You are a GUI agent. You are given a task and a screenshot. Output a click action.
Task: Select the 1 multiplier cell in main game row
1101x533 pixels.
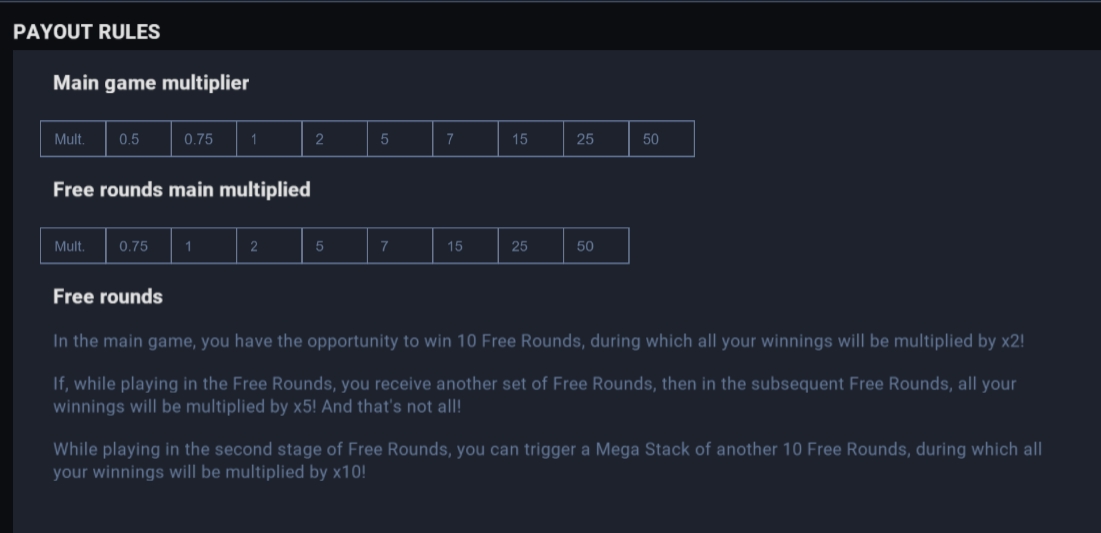(x=269, y=139)
